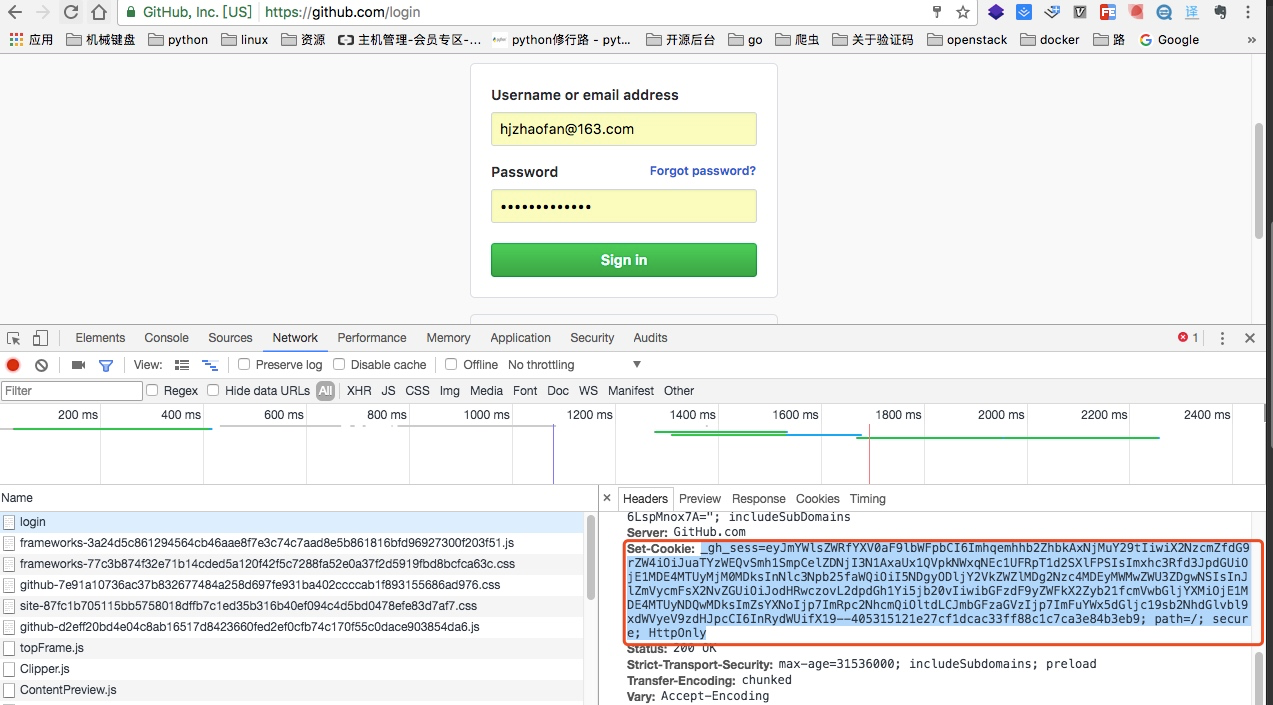This screenshot has width=1273, height=705.
Task: Activate the DevTools inspect element picker
Action: click(15, 338)
